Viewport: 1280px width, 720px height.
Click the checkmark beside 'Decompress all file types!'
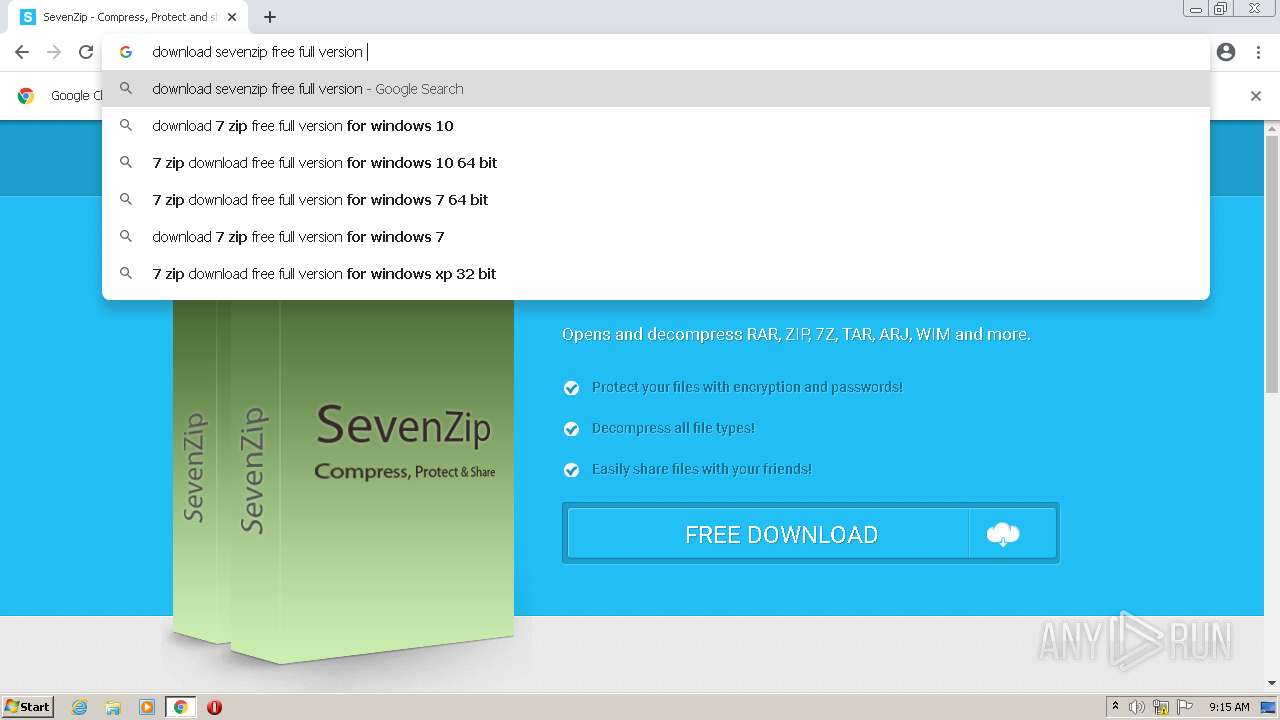tap(571, 429)
